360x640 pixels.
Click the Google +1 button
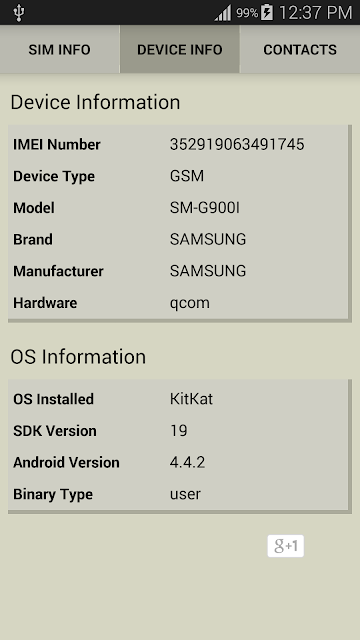(x=286, y=546)
